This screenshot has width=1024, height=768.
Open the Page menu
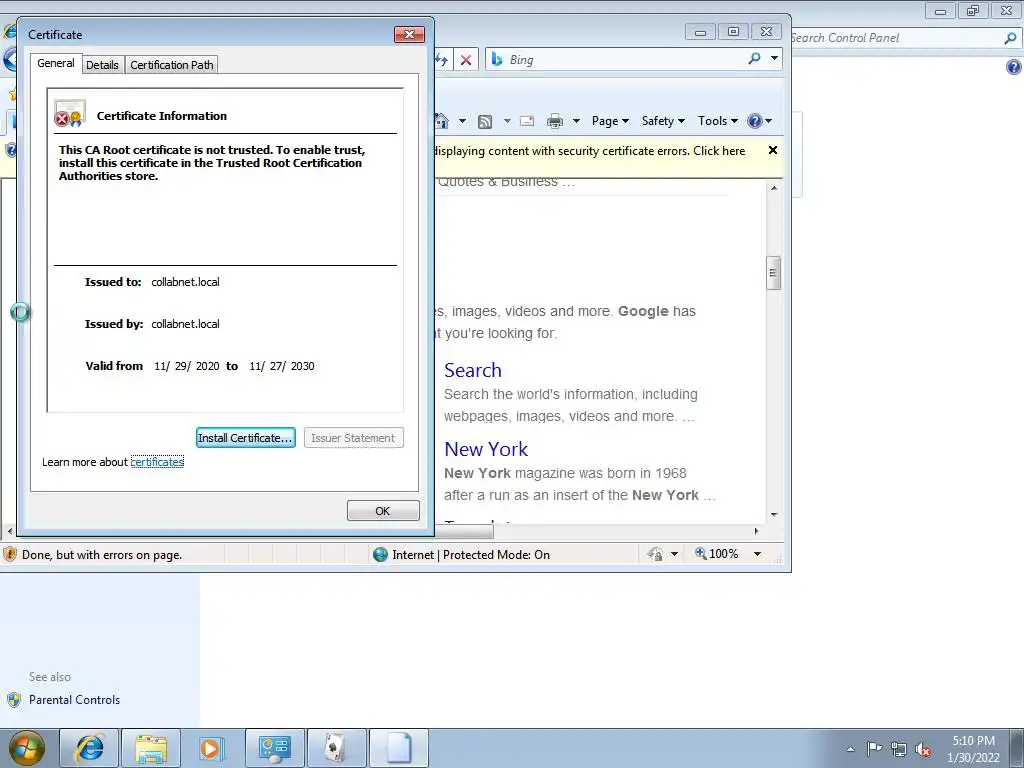pos(610,121)
